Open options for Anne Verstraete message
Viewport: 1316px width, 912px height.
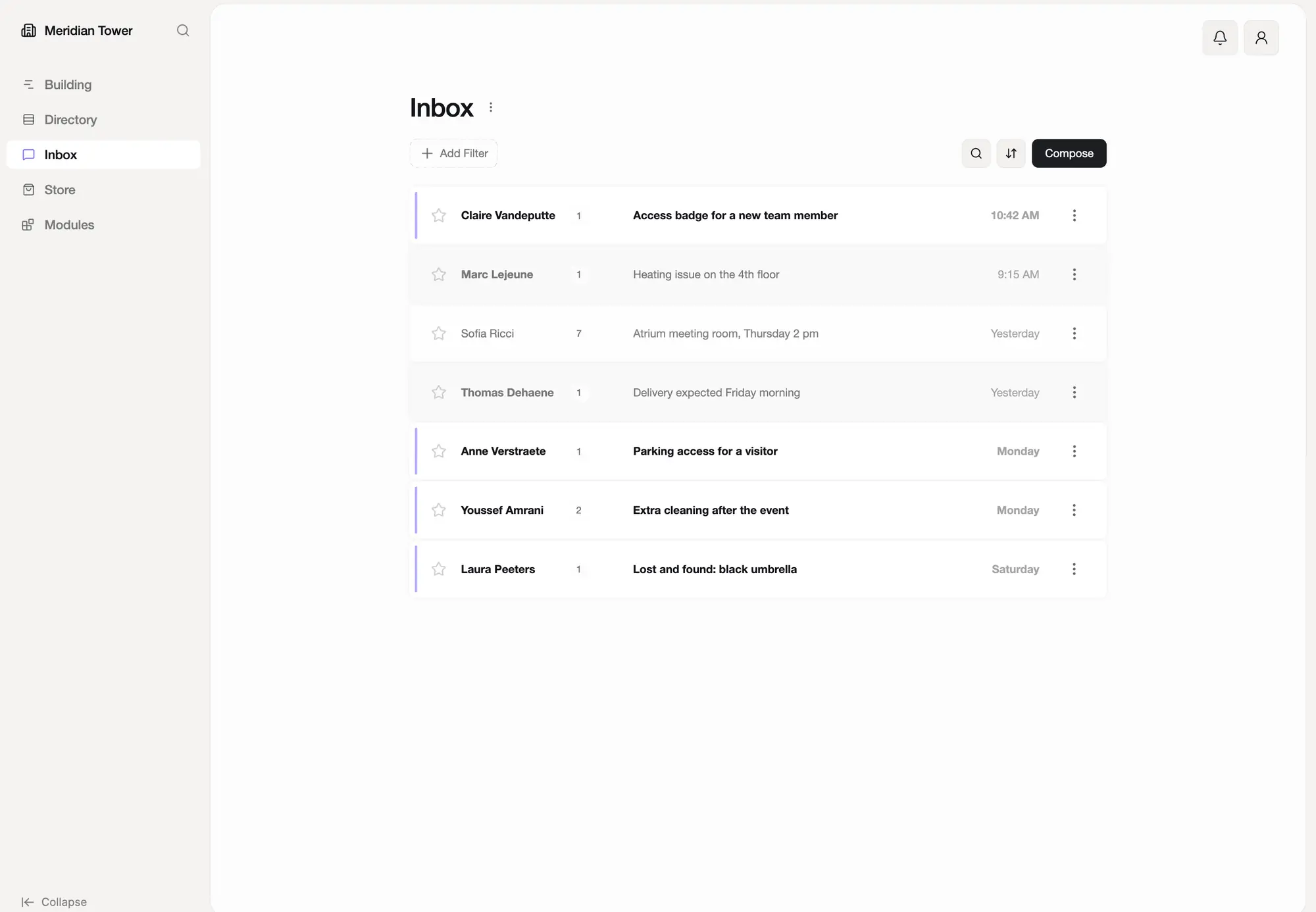[x=1075, y=451]
